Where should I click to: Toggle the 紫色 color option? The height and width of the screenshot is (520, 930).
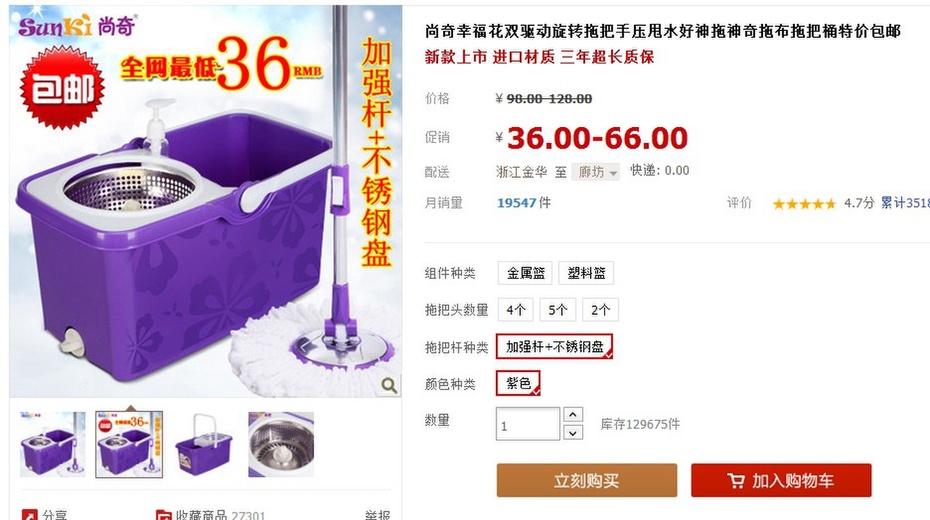pos(518,384)
